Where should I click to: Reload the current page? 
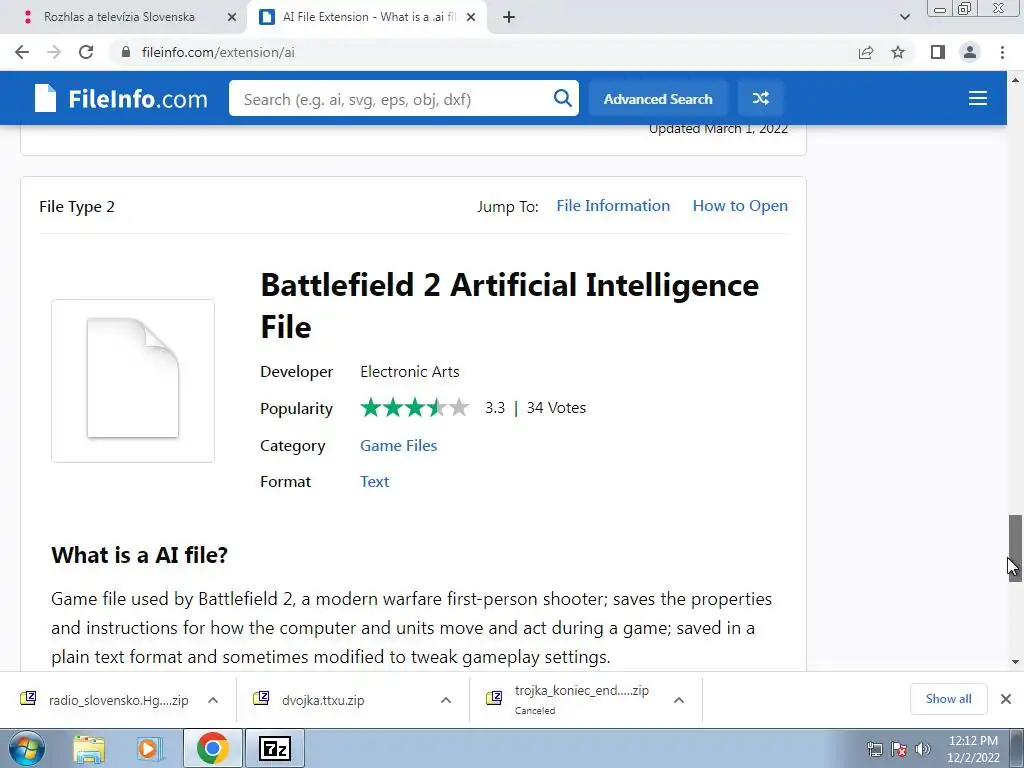click(86, 52)
